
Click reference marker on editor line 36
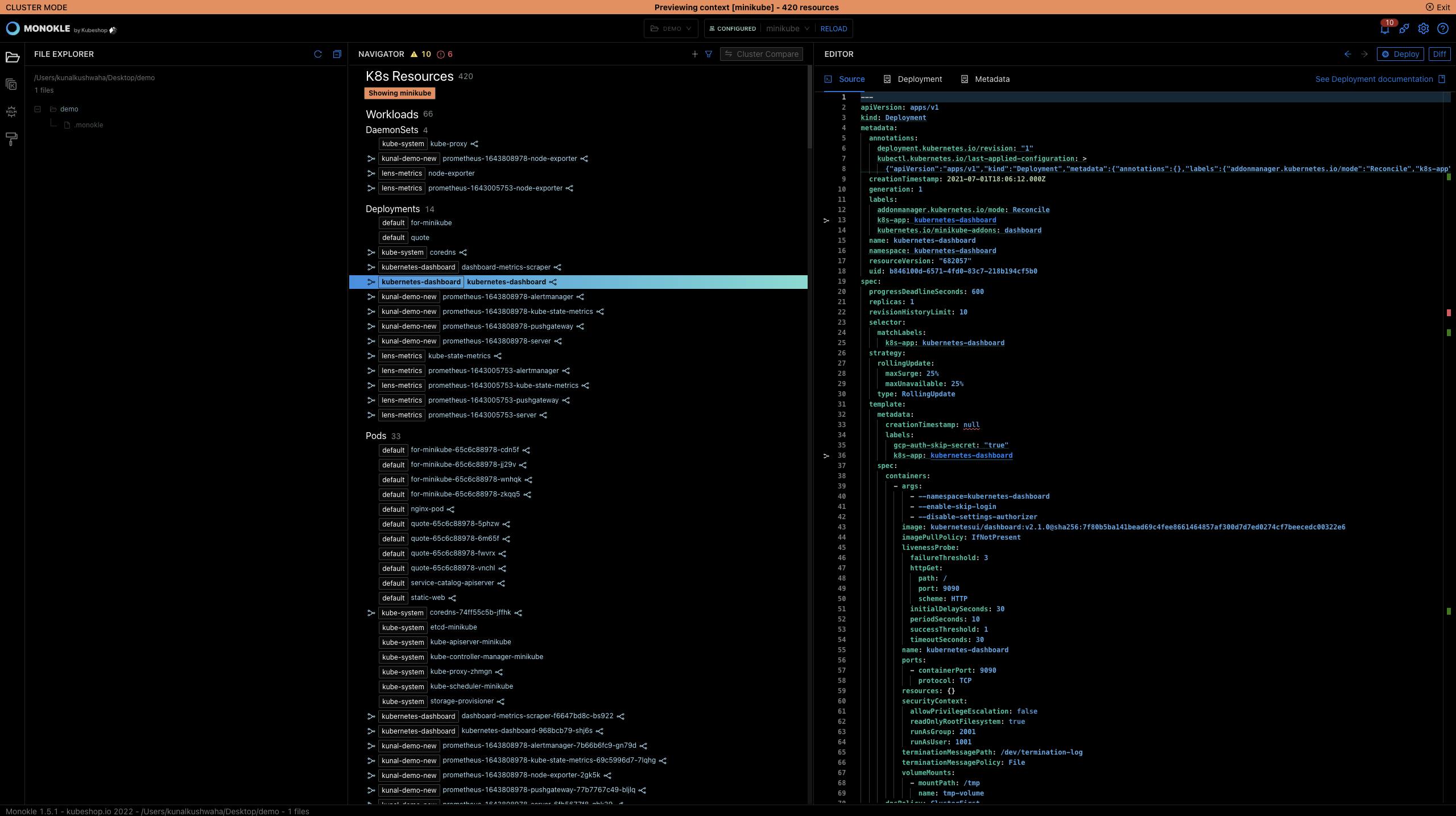826,455
